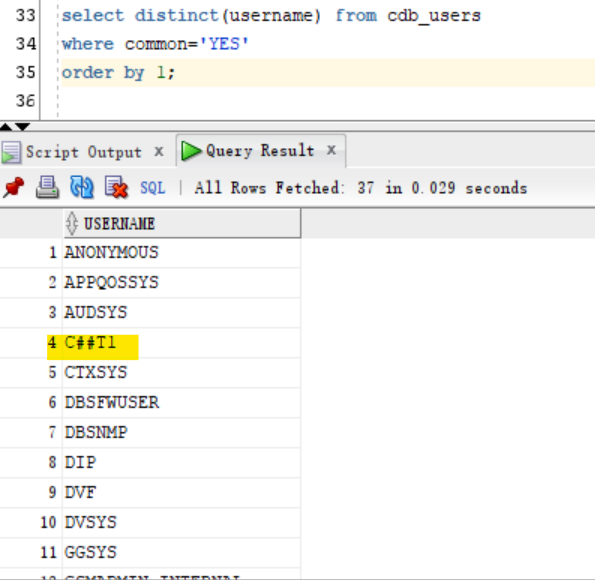
Task: Pin the Query Result tab
Action: point(14,188)
